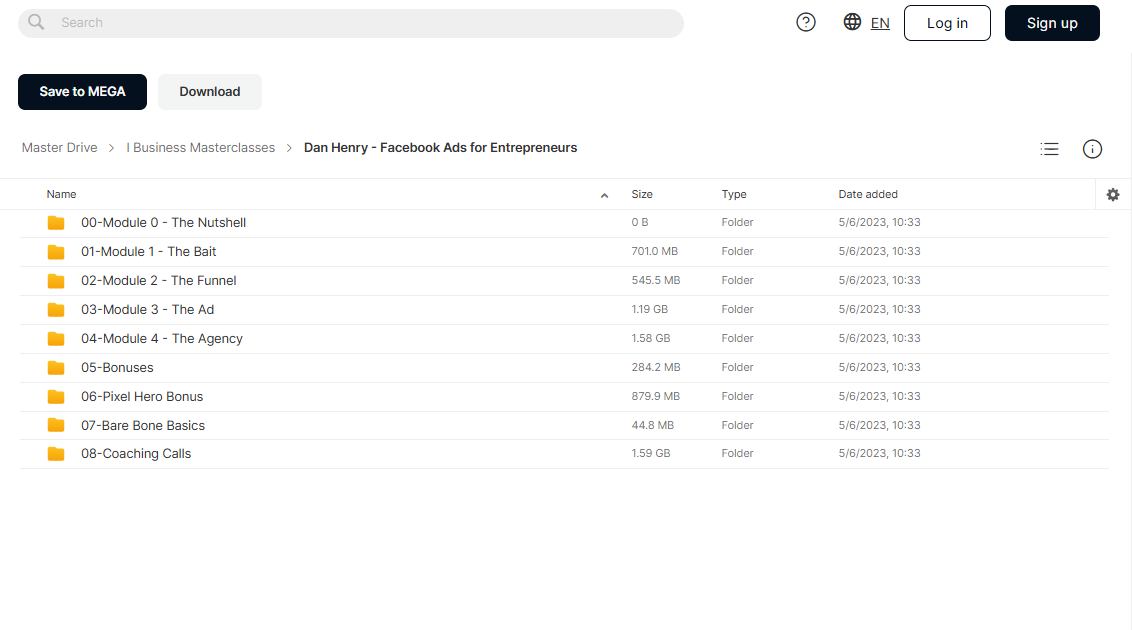Click the Download button
The width and height of the screenshot is (1132, 630).
(x=209, y=92)
